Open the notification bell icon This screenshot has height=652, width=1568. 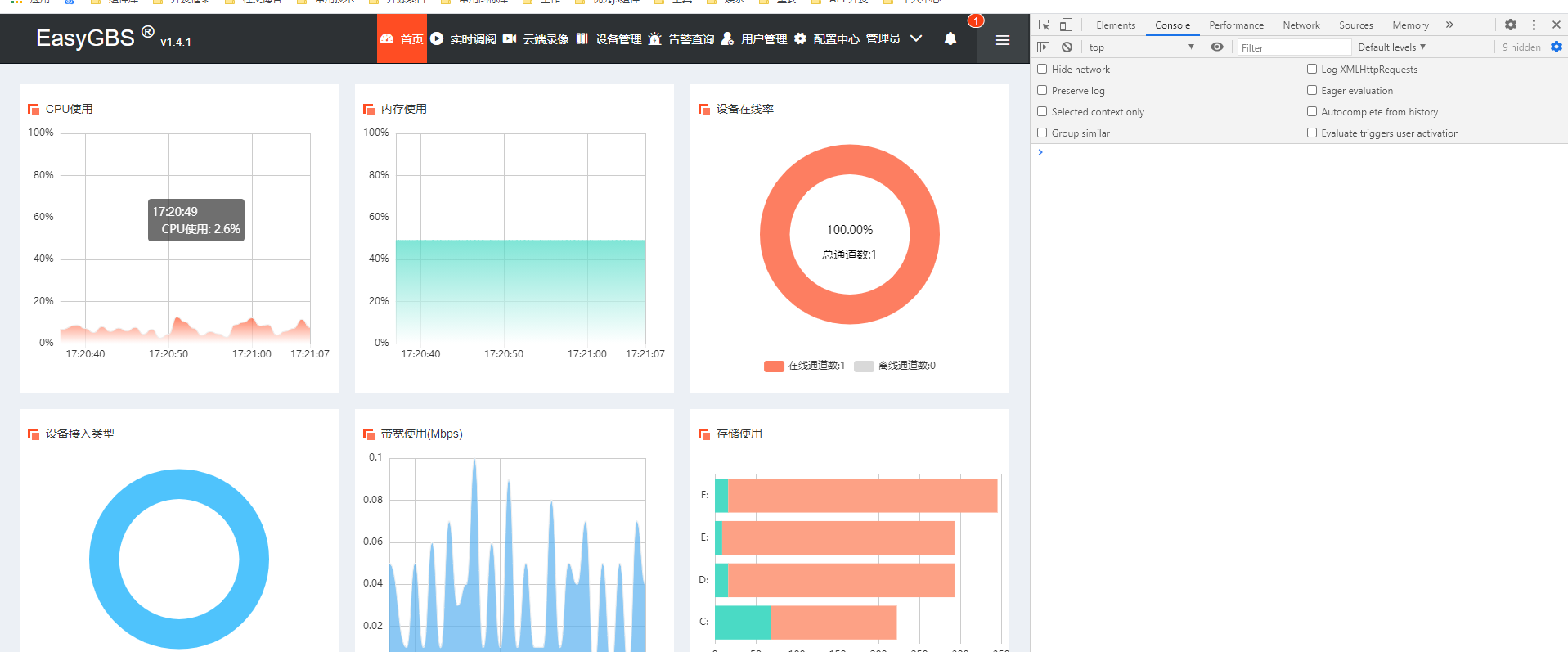click(x=950, y=38)
